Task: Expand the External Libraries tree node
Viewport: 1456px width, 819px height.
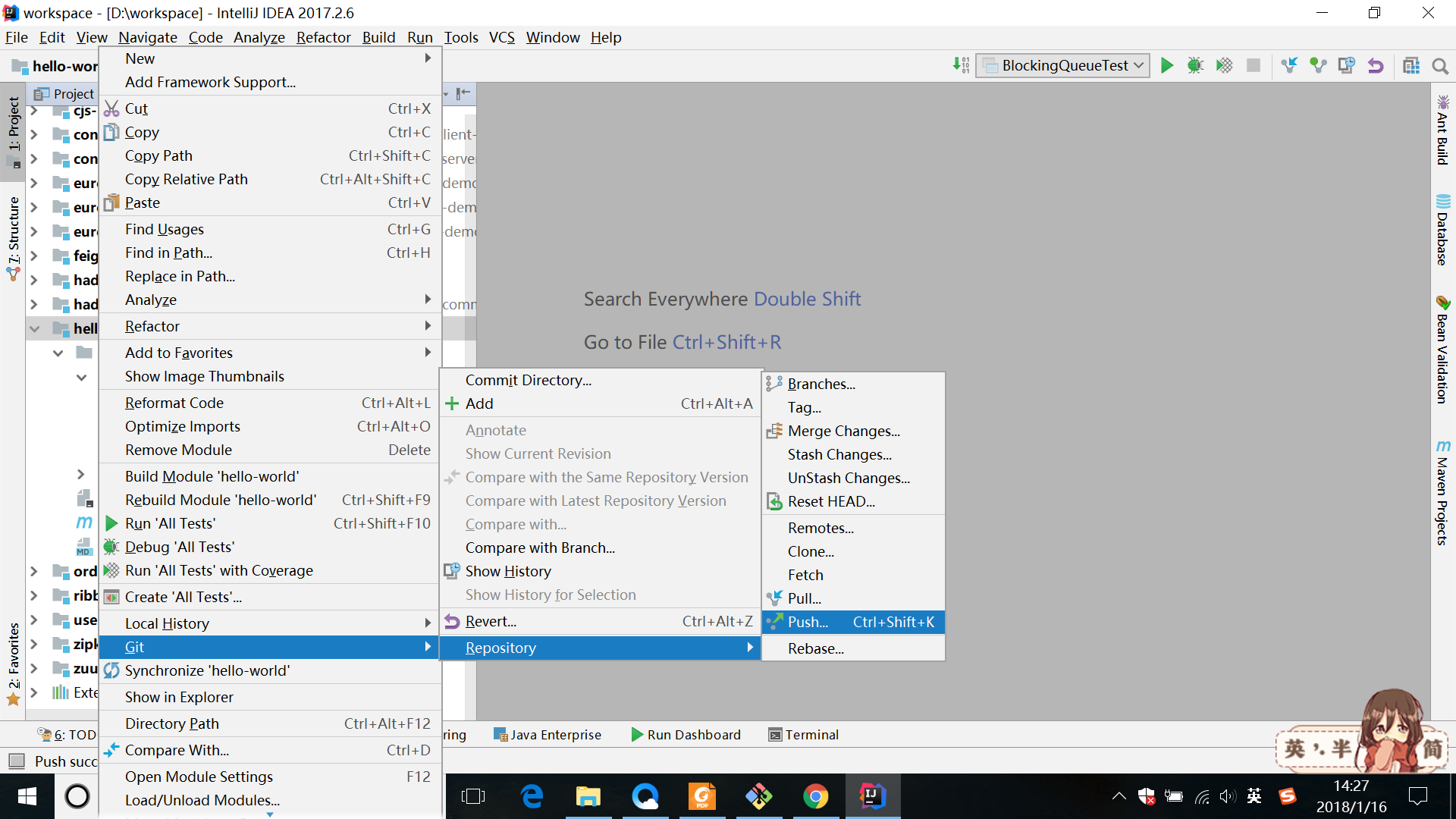Action: [34, 693]
